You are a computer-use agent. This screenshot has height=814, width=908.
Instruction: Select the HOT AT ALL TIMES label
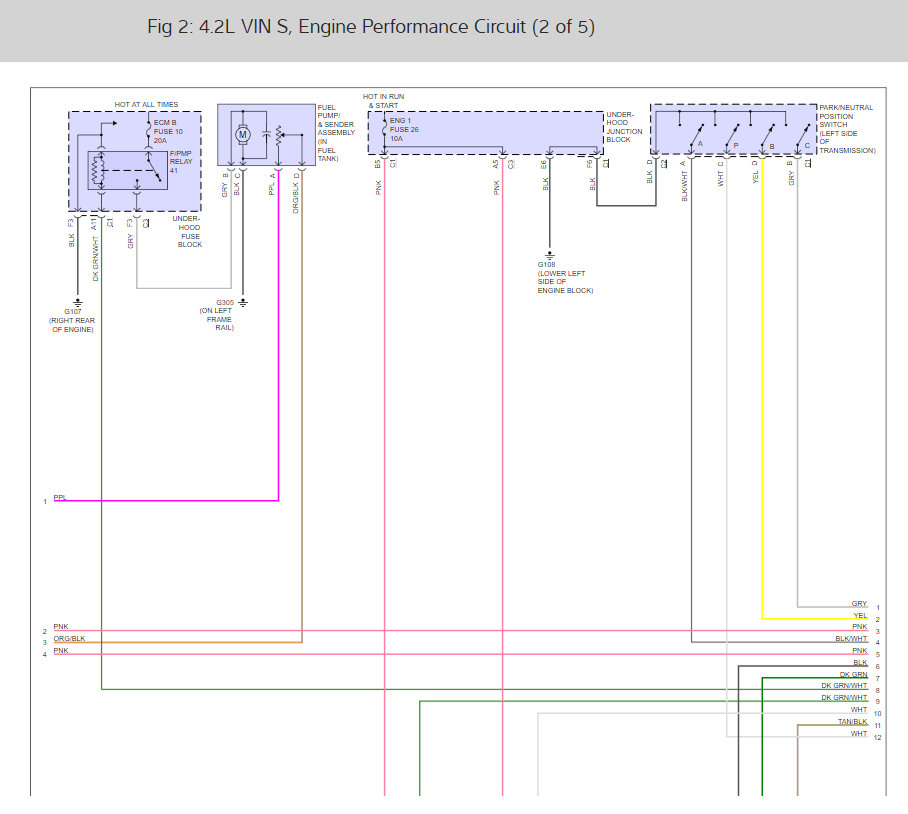[146, 105]
